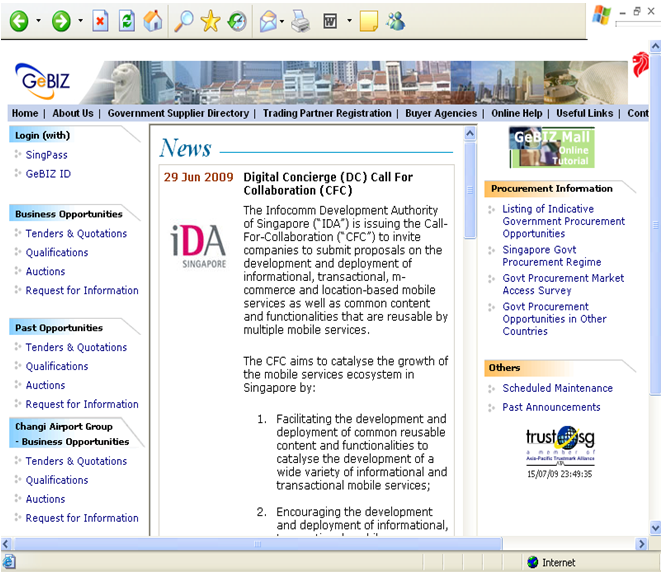Click the Internet zone globe in status bar

click(x=533, y=562)
